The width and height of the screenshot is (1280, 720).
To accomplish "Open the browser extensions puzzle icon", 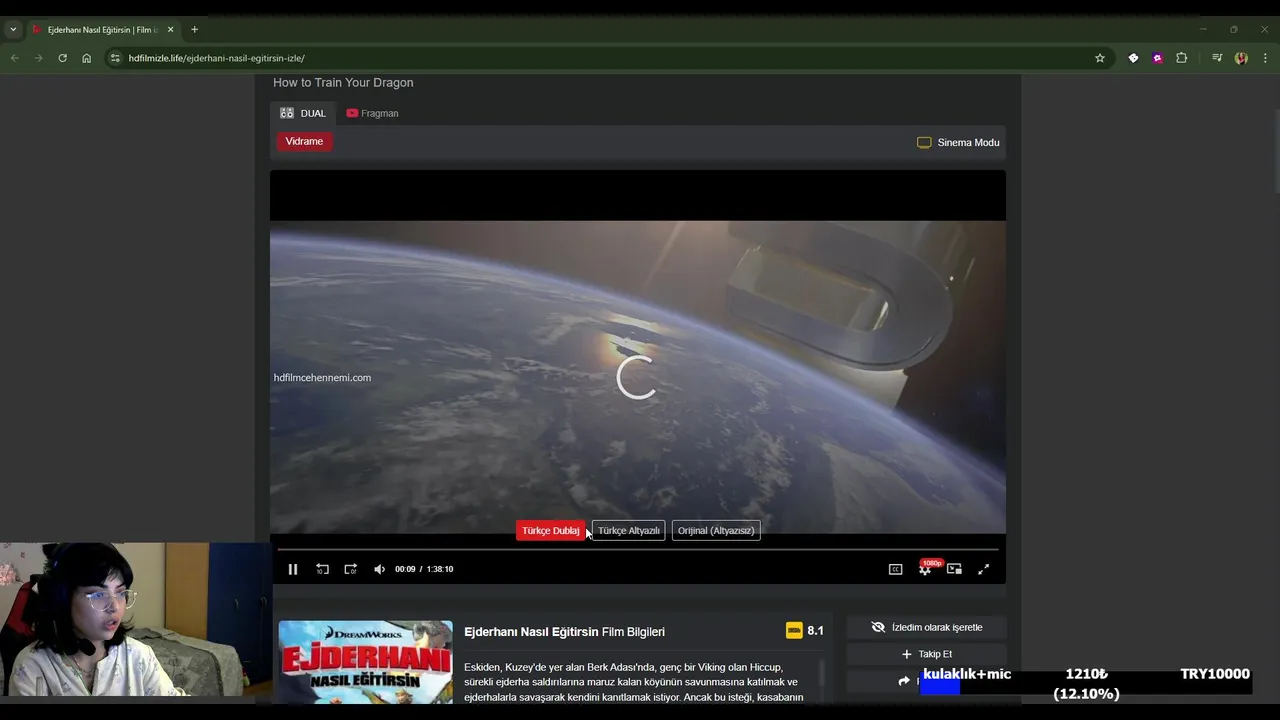I will 1181,58.
